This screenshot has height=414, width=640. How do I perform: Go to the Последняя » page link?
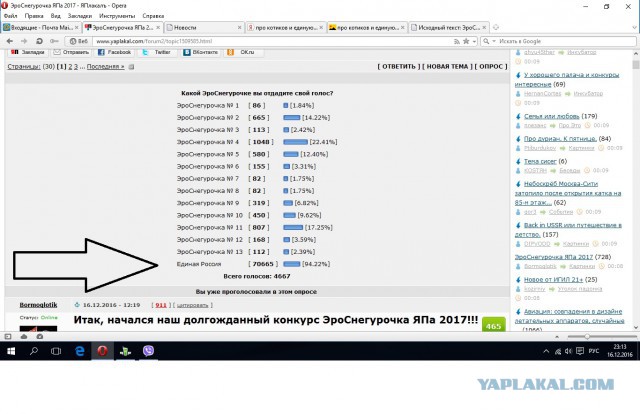(x=105, y=66)
